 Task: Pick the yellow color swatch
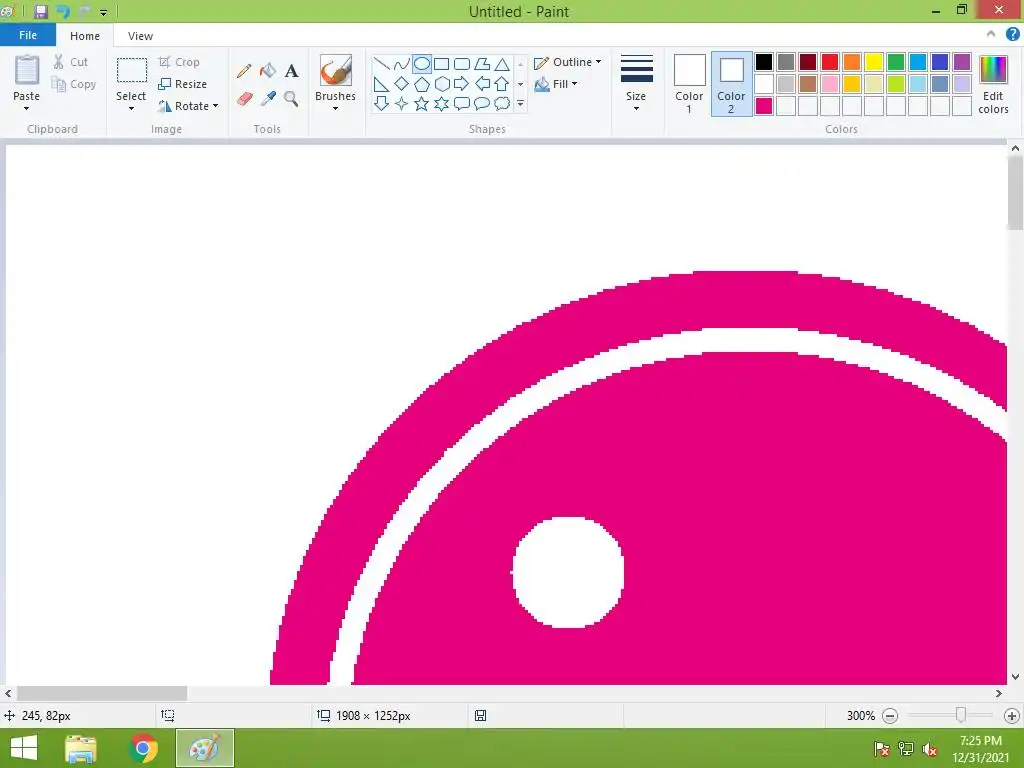(873, 62)
